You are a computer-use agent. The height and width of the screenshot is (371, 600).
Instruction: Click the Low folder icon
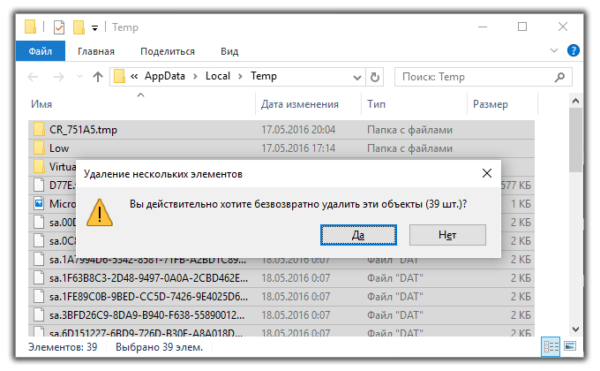point(39,148)
